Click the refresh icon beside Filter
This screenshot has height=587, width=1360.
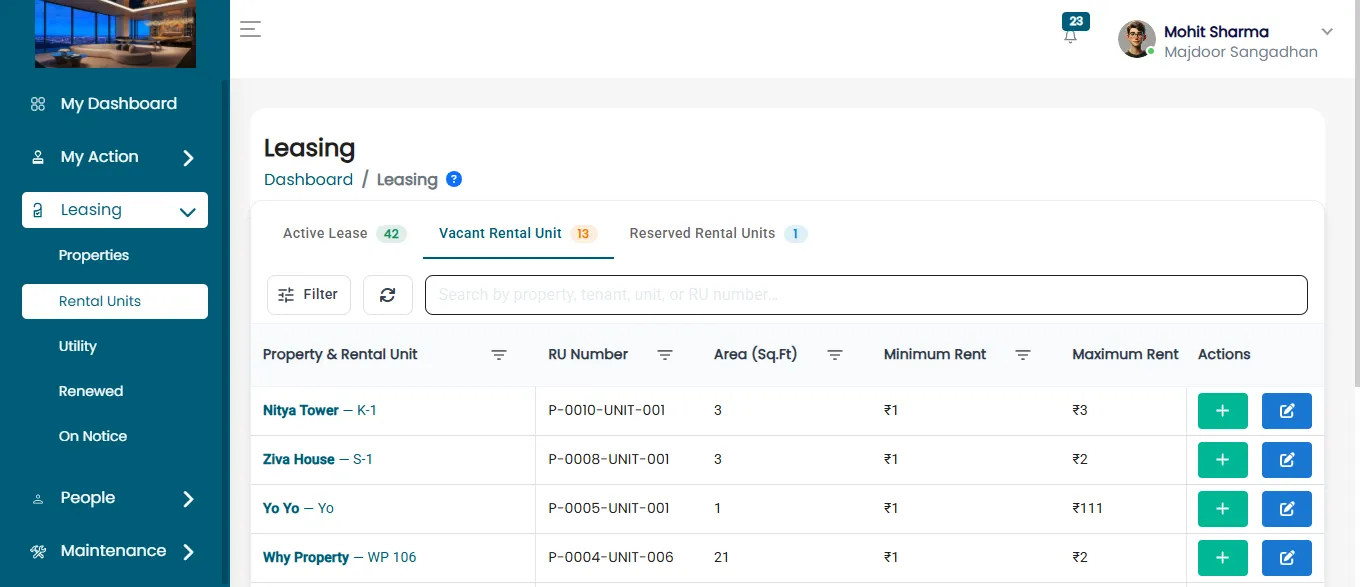(x=388, y=295)
